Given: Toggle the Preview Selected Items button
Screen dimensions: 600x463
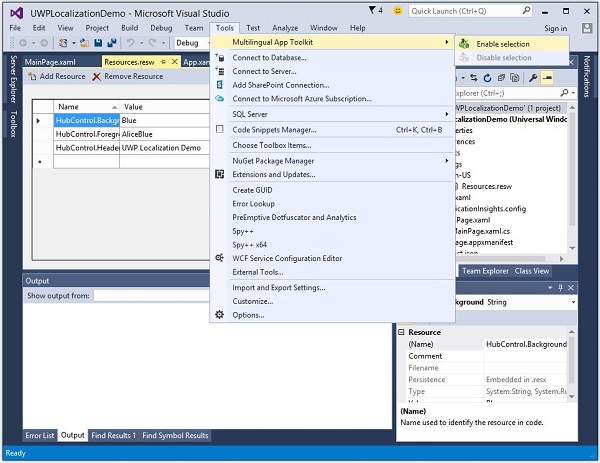Looking at the screenshot, I should click(x=548, y=78).
